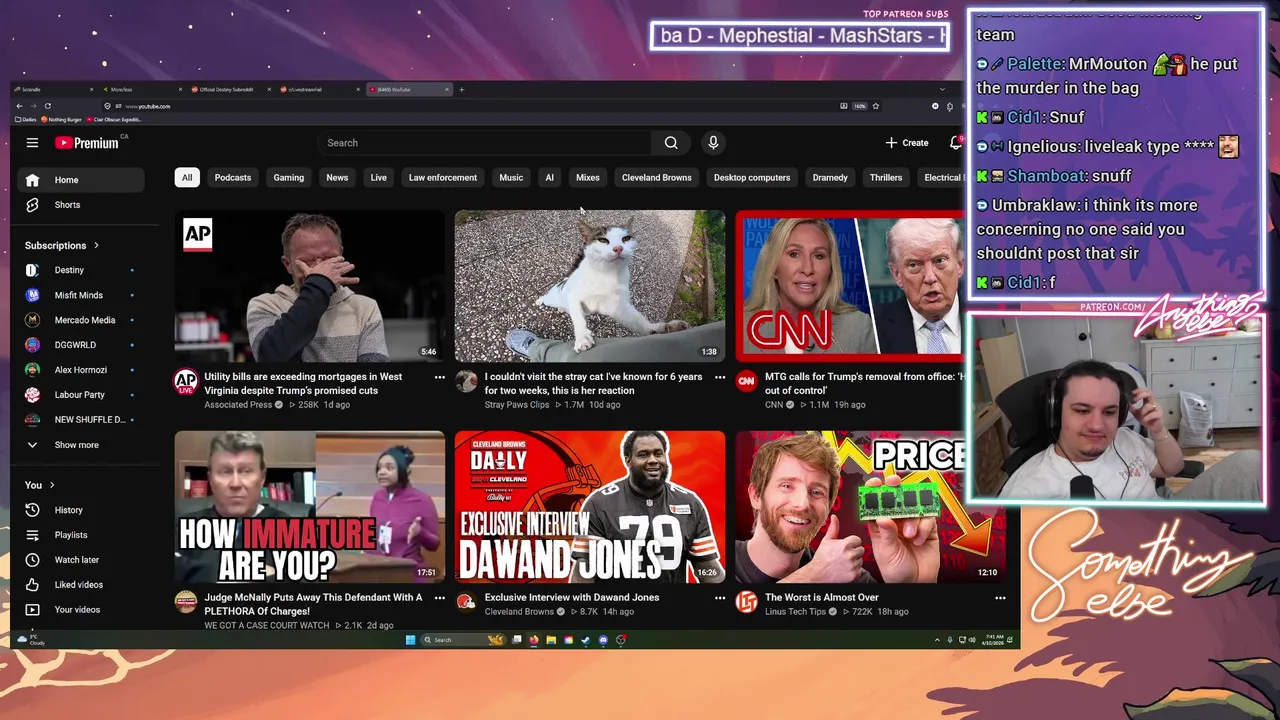Click browser reload button
This screenshot has width=1280, height=720.
(x=47, y=106)
